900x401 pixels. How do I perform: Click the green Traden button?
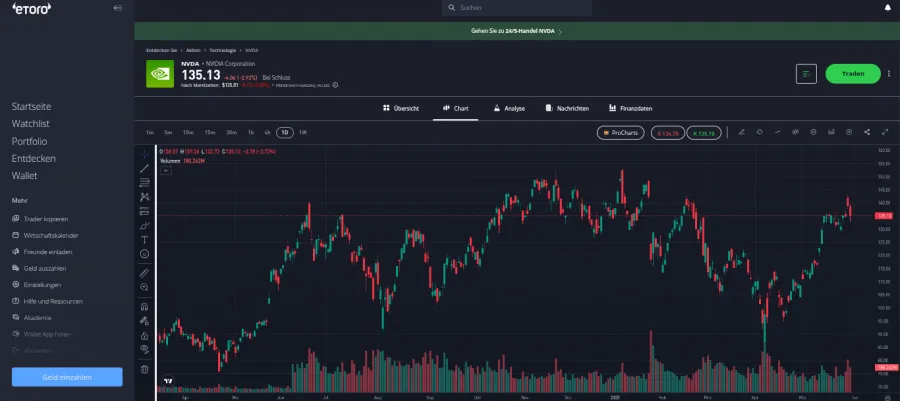tap(853, 74)
